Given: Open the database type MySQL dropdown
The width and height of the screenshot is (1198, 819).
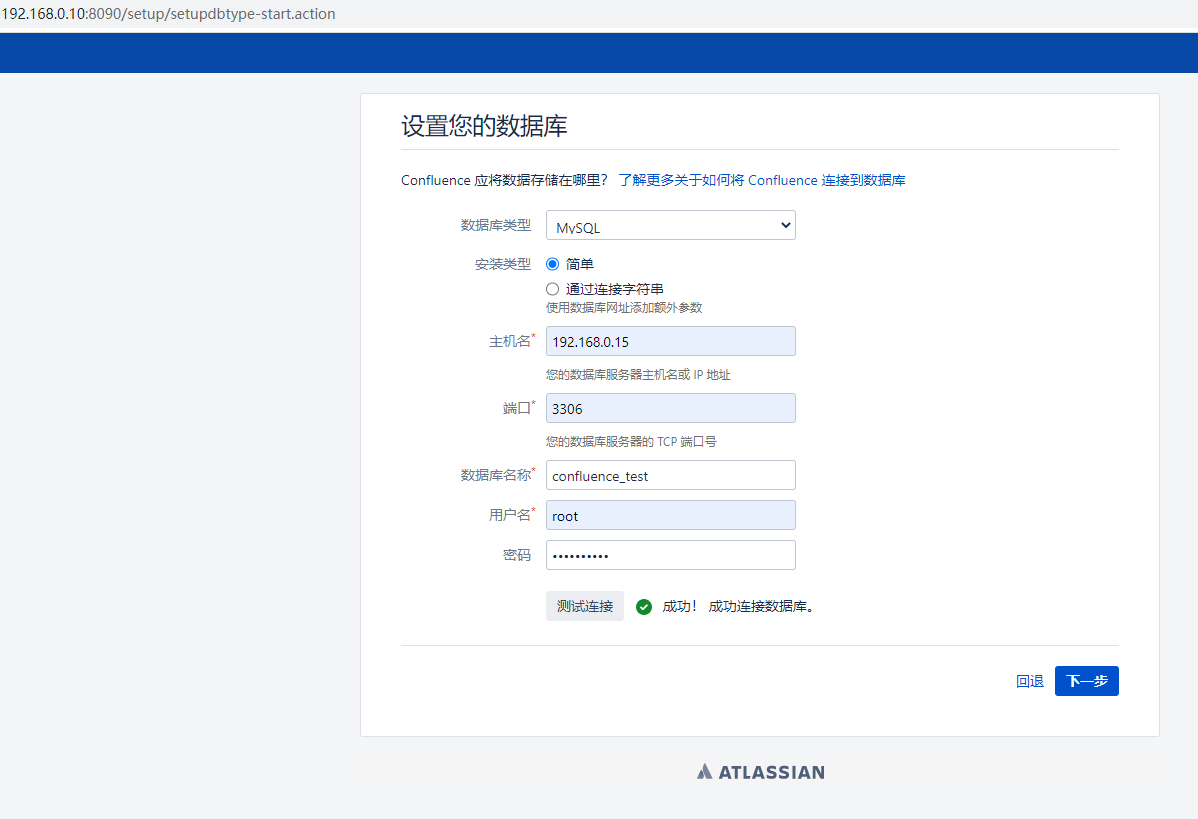Looking at the screenshot, I should 670,225.
